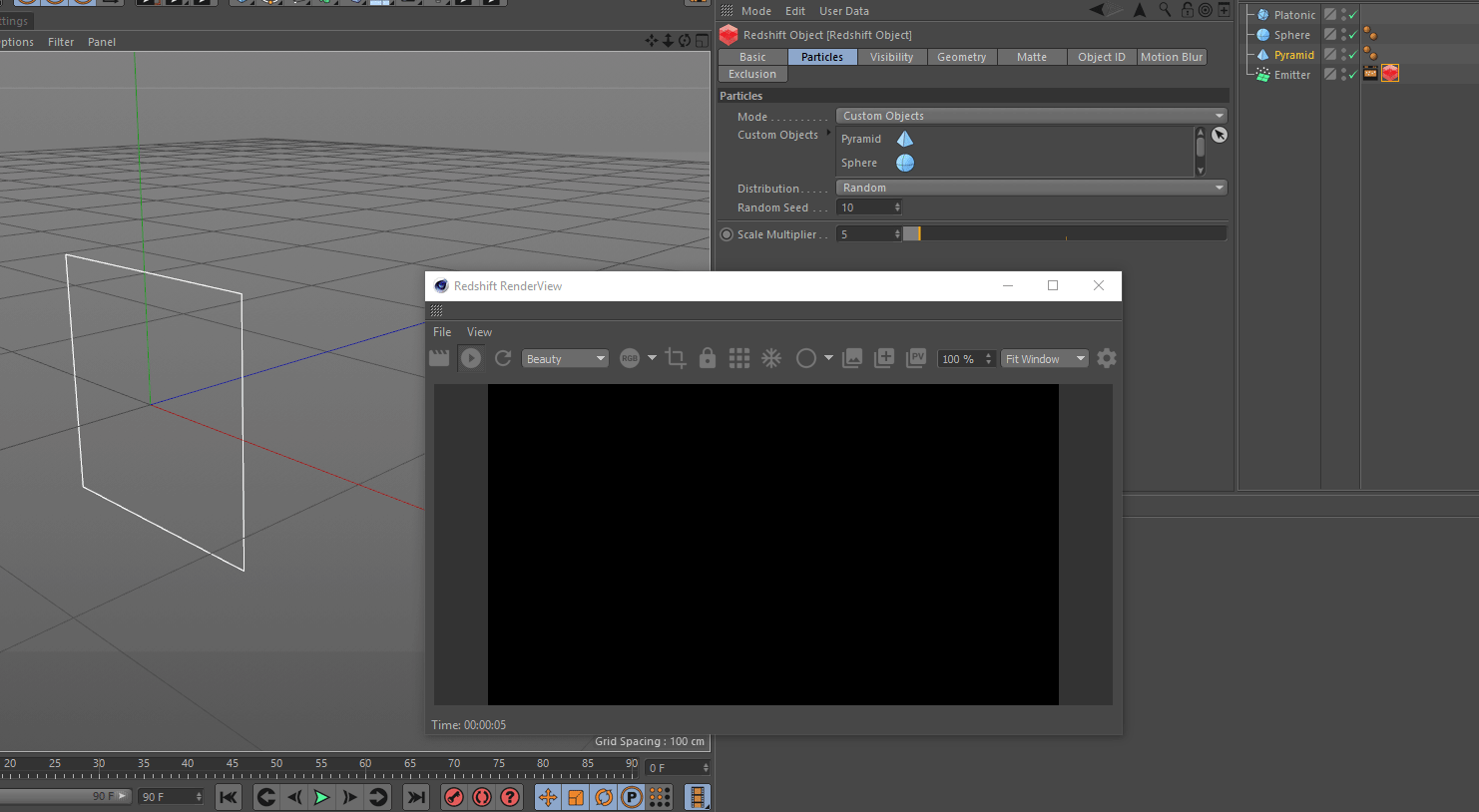Open the User Data menu
Viewport: 1479px width, 812px height.
pos(844,11)
